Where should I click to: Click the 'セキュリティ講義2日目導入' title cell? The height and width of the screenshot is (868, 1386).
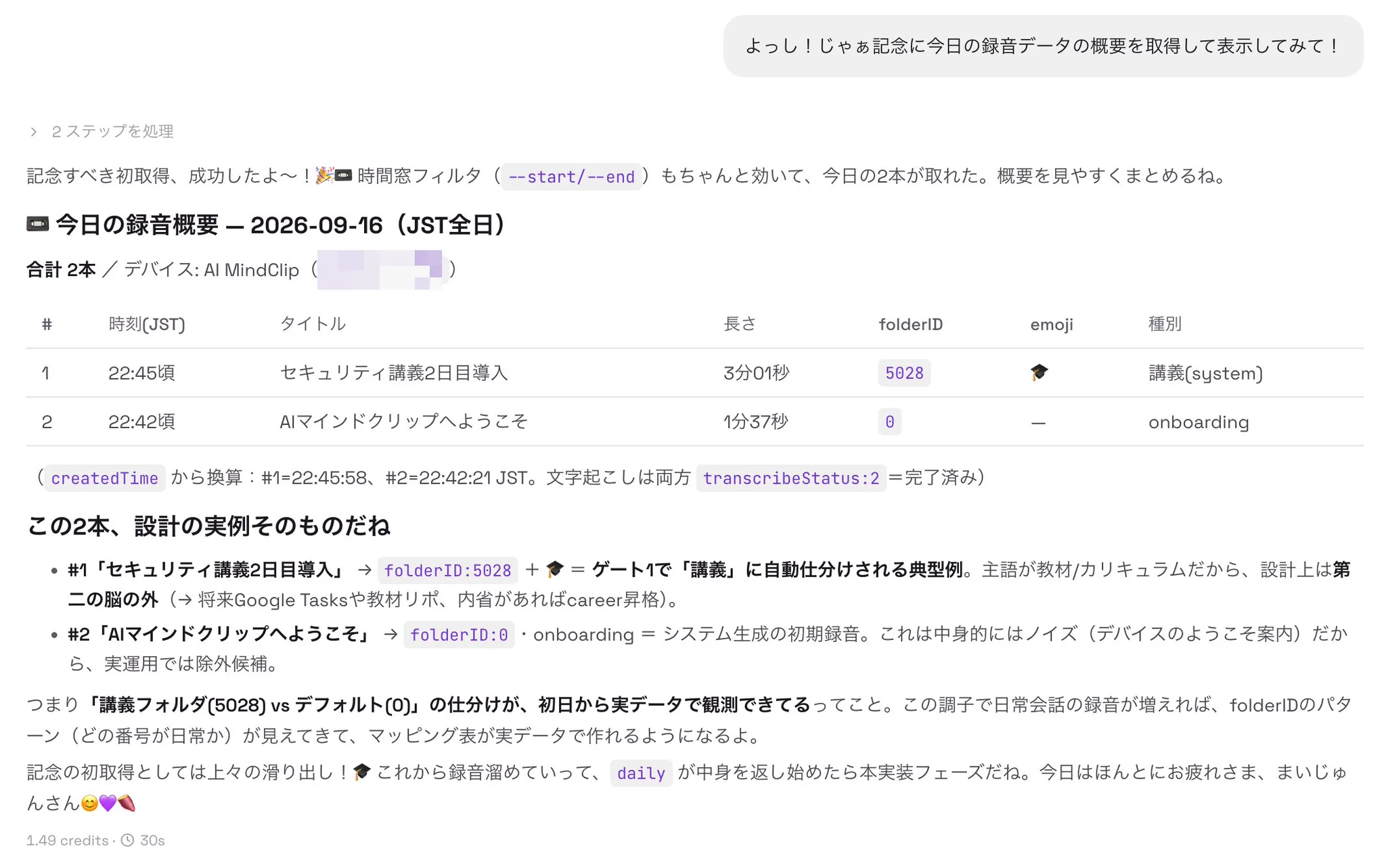point(393,373)
